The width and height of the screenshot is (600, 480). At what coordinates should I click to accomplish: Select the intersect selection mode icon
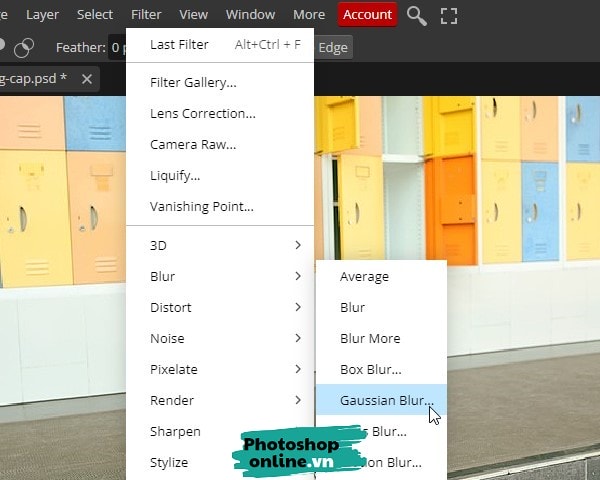pyautogui.click(x=24, y=47)
